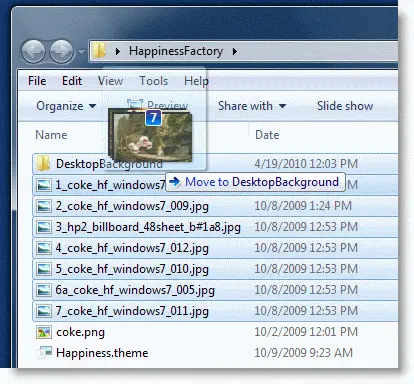Open the Share with dropdown

point(252,106)
